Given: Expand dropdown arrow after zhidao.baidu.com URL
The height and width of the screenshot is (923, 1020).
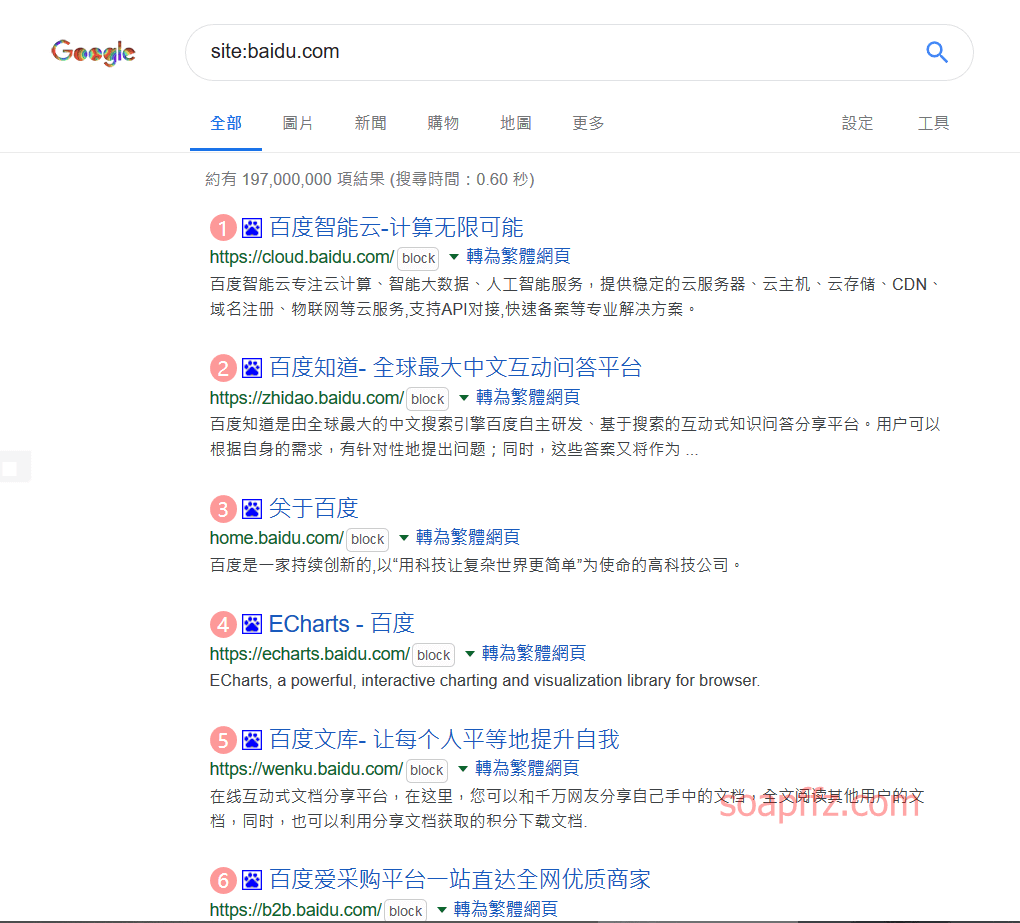Looking at the screenshot, I should pyautogui.click(x=464, y=397).
